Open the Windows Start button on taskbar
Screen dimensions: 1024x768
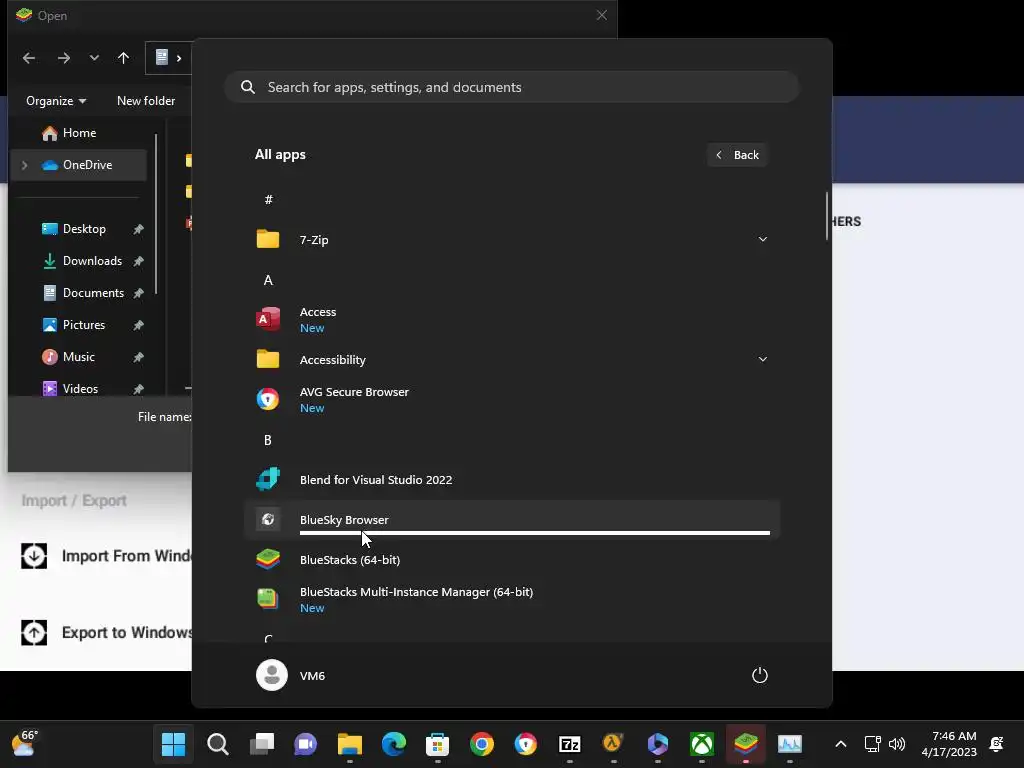point(174,744)
